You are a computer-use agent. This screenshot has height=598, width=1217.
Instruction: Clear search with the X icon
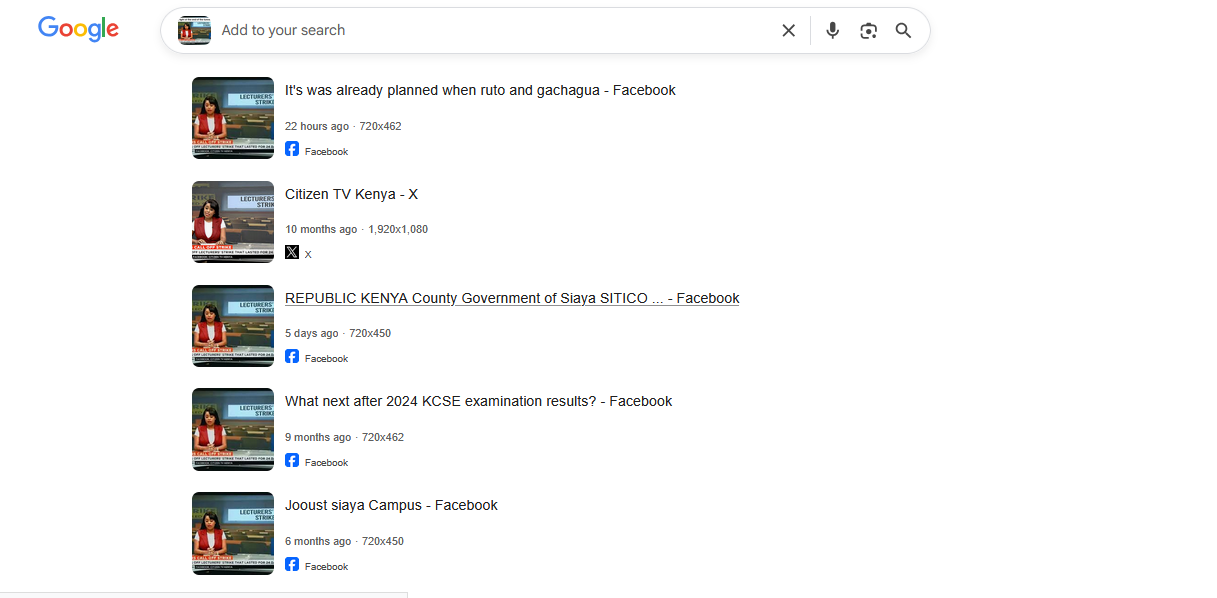tap(788, 31)
